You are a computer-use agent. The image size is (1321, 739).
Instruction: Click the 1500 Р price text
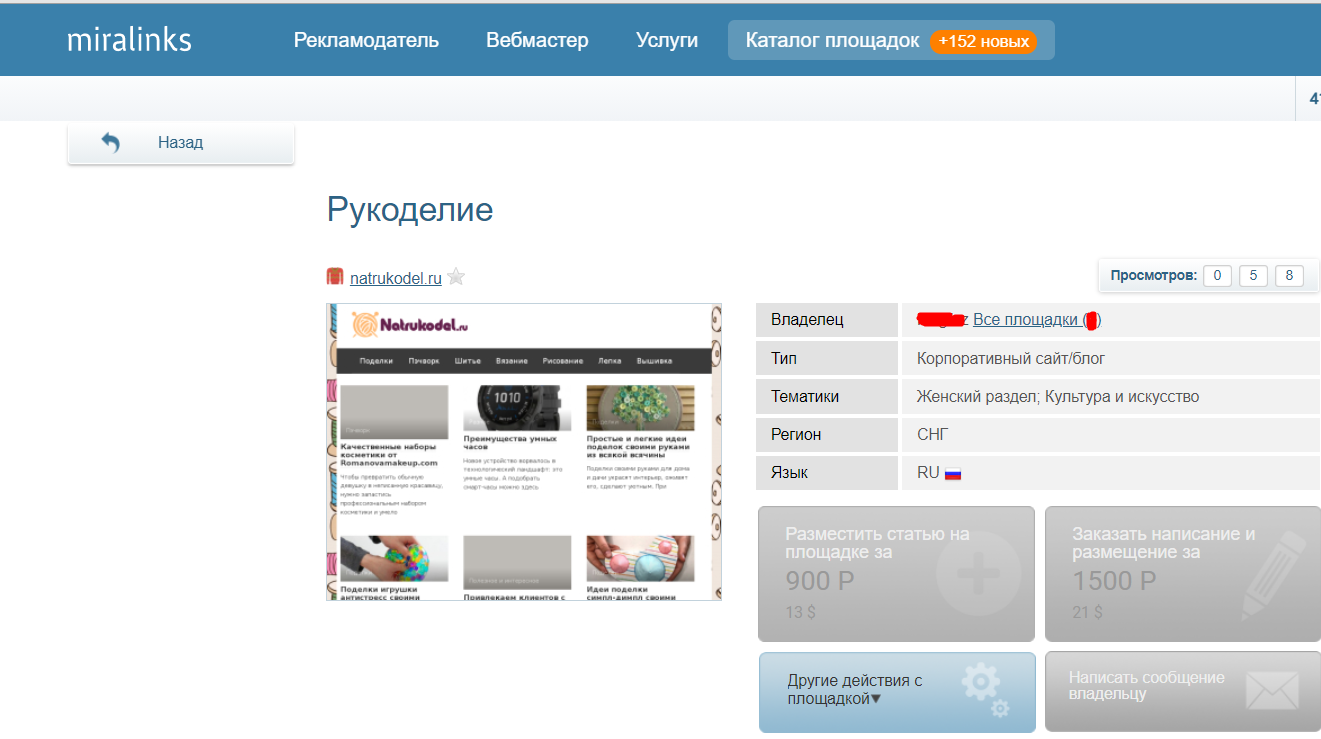[1114, 581]
